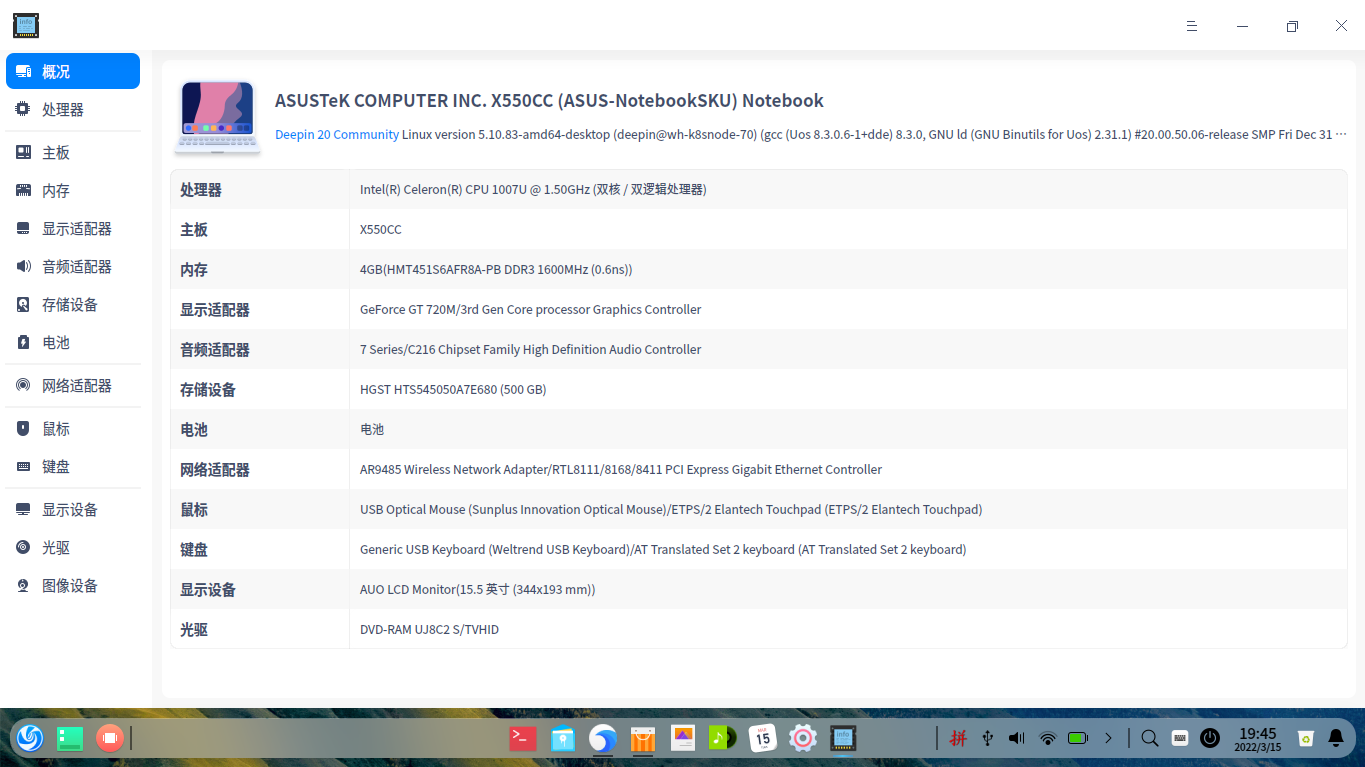Screen dimensions: 1365x767
Task: Click the 7 Series/C216 audio controller value
Action: click(x=531, y=349)
